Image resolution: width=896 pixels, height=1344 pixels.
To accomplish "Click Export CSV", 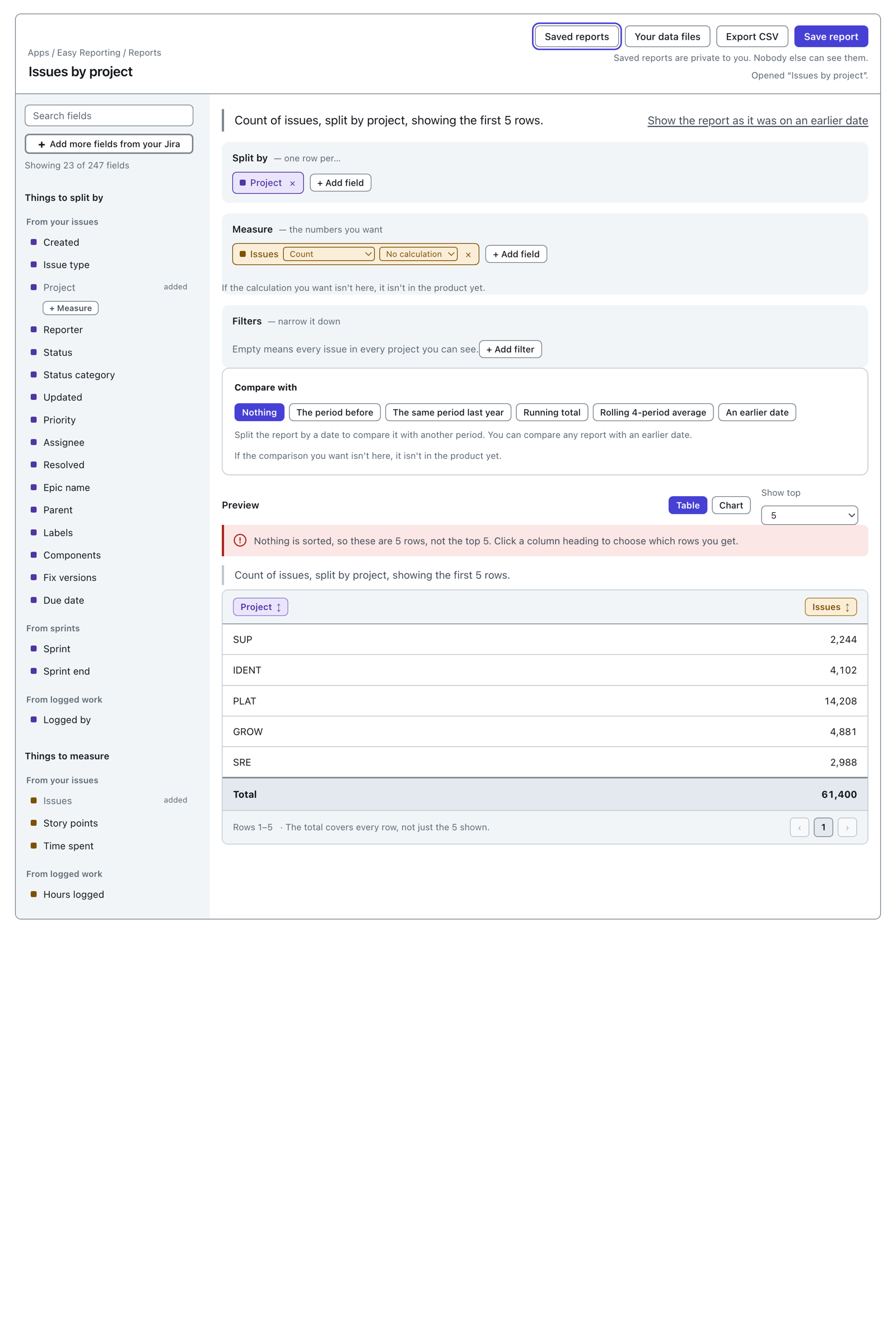I will pos(752,36).
